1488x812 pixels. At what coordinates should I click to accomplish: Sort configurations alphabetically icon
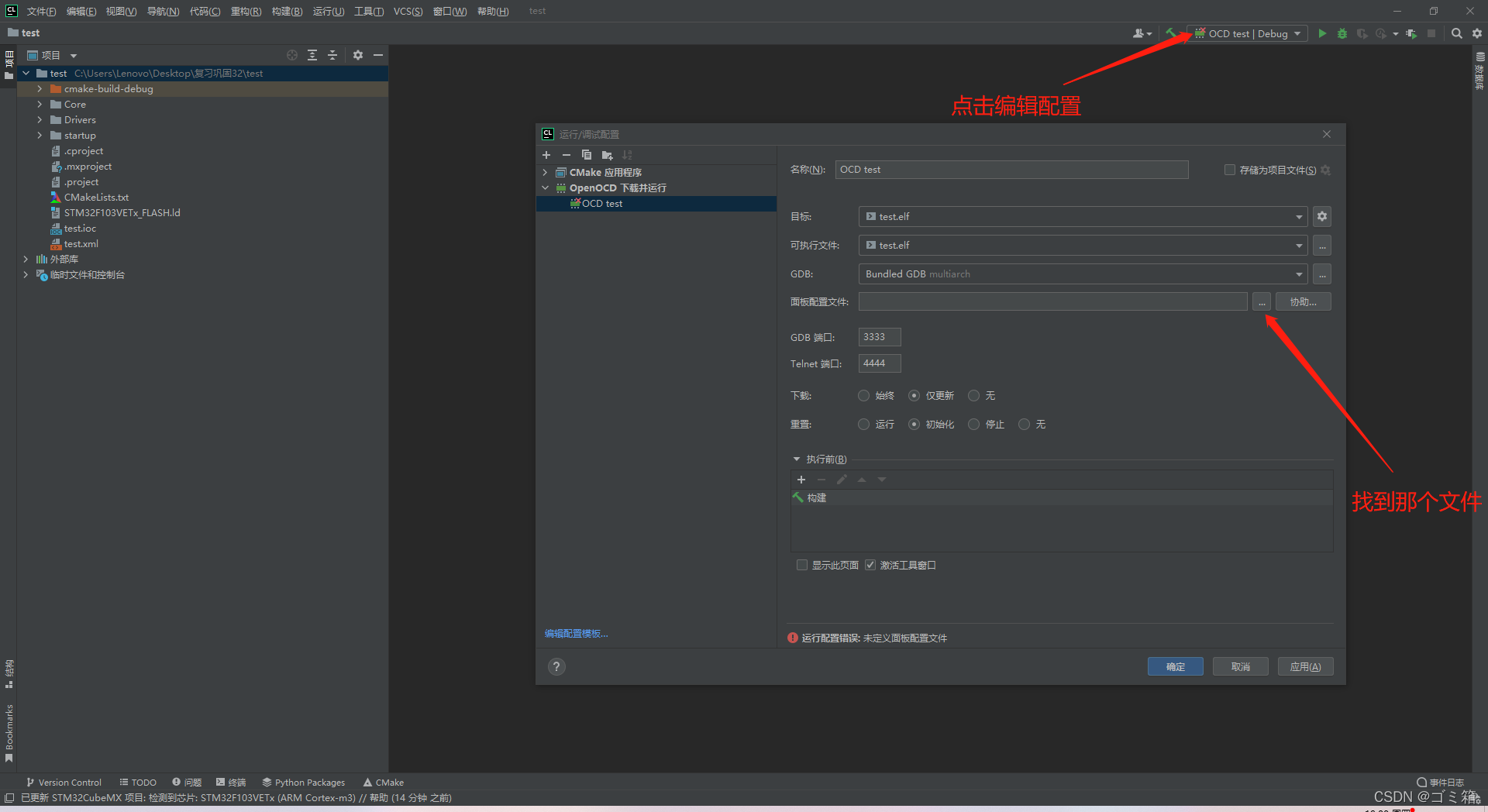627,155
